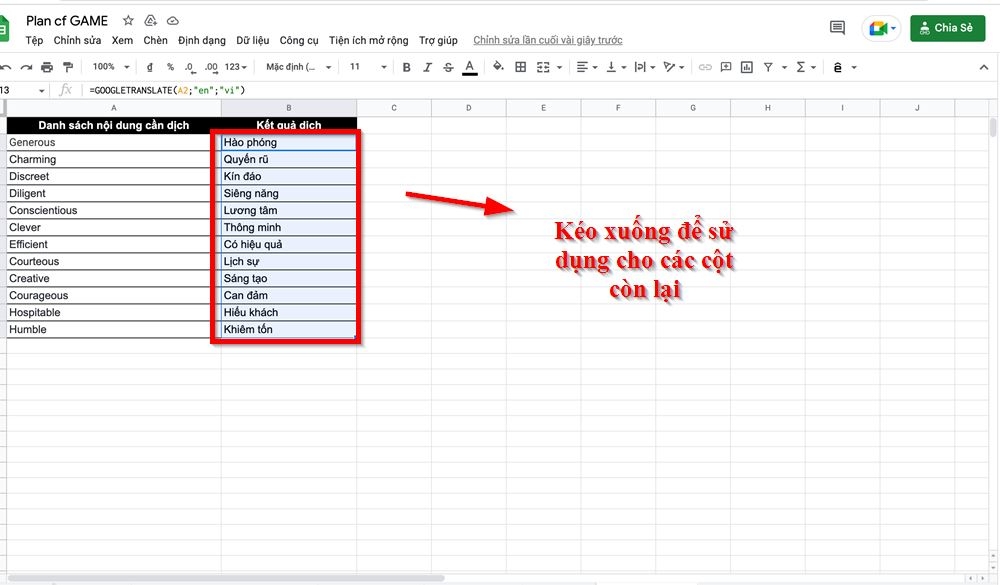Select cell containing Generous
This screenshot has width=1000, height=585.
pyautogui.click(x=114, y=142)
